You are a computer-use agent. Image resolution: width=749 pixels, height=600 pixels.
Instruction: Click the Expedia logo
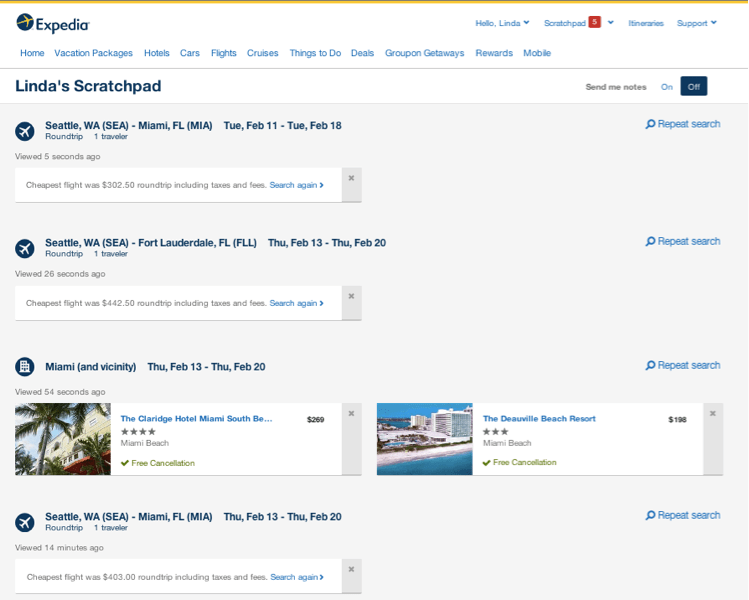(x=53, y=23)
